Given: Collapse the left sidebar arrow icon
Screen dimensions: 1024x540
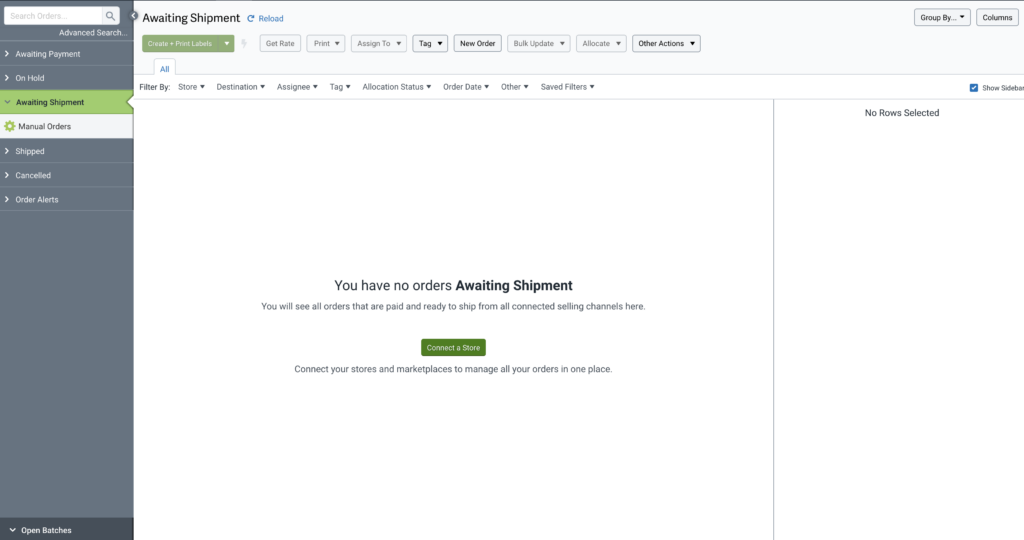Looking at the screenshot, I should [x=134, y=16].
